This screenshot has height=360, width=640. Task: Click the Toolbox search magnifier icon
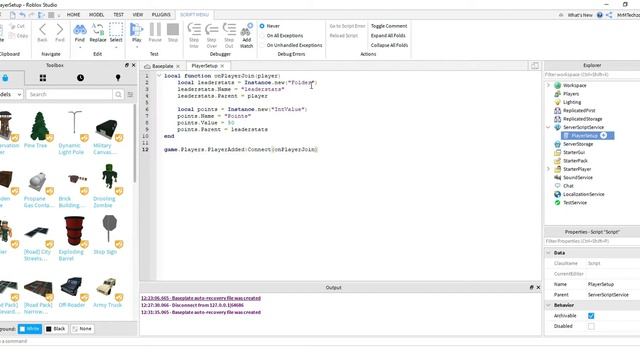coord(118,94)
